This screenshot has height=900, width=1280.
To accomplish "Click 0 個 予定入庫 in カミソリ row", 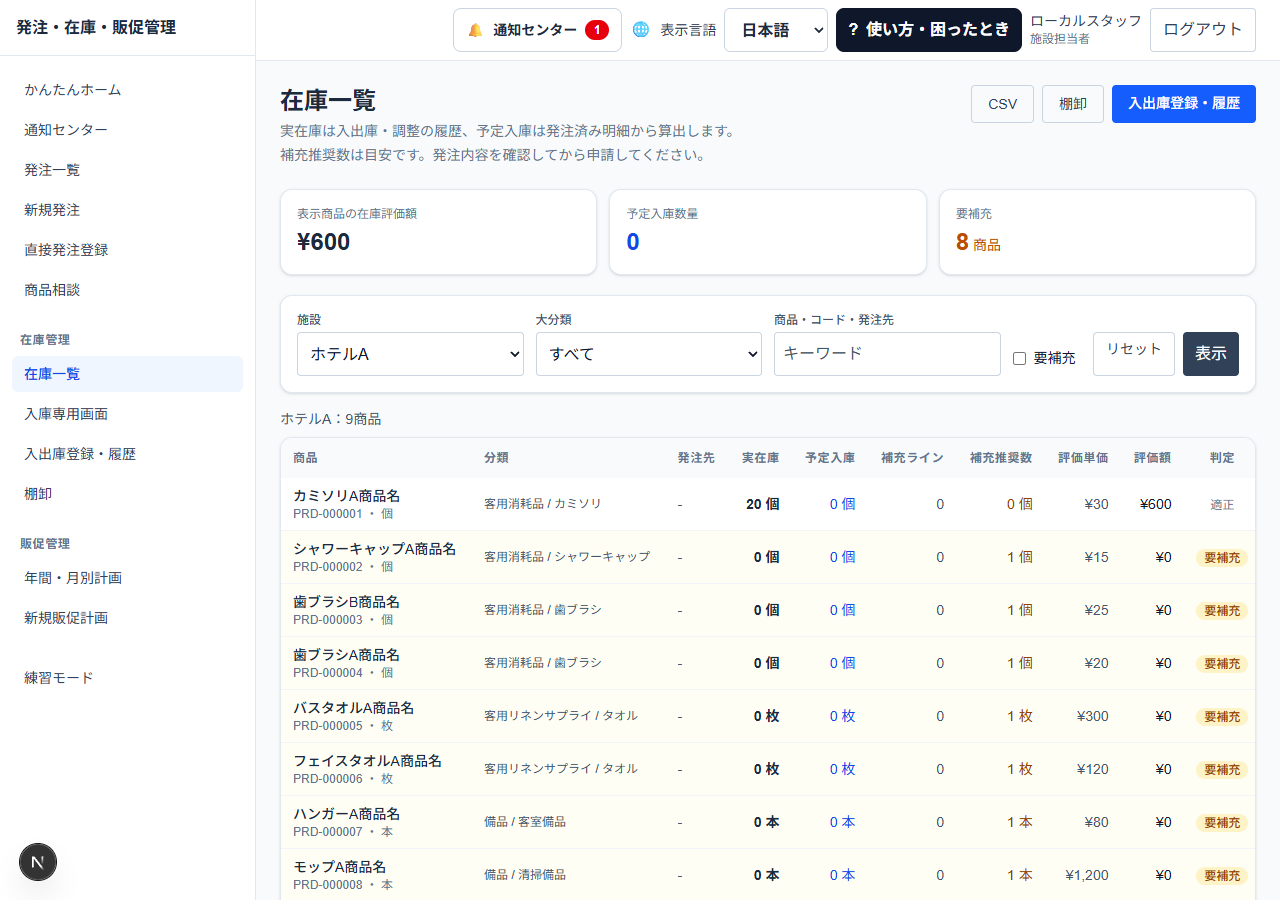I will point(842,504).
